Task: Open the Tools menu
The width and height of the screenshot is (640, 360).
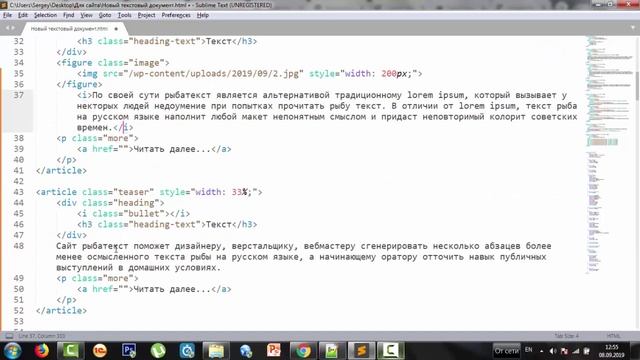Action: tap(124, 15)
